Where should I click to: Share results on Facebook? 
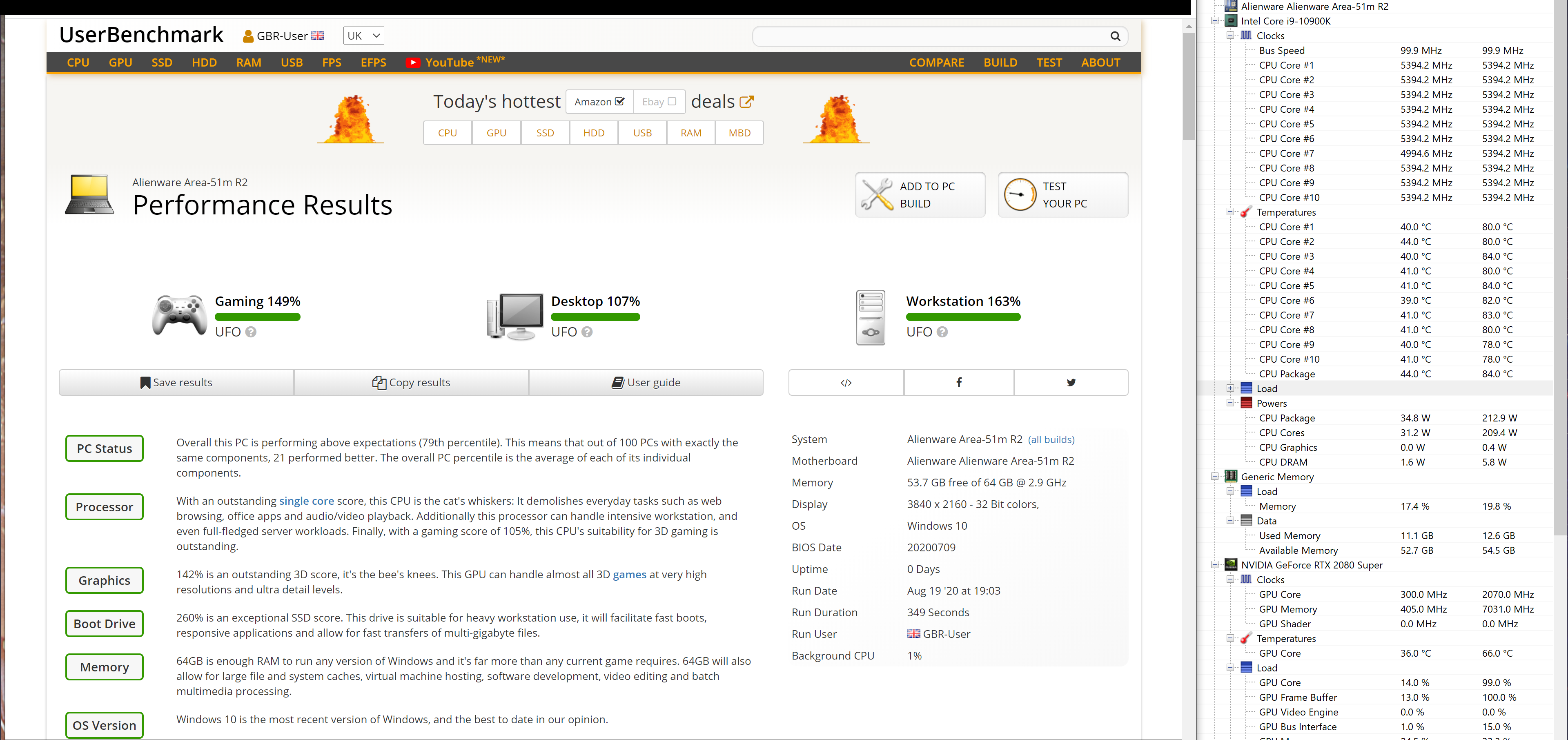point(959,383)
